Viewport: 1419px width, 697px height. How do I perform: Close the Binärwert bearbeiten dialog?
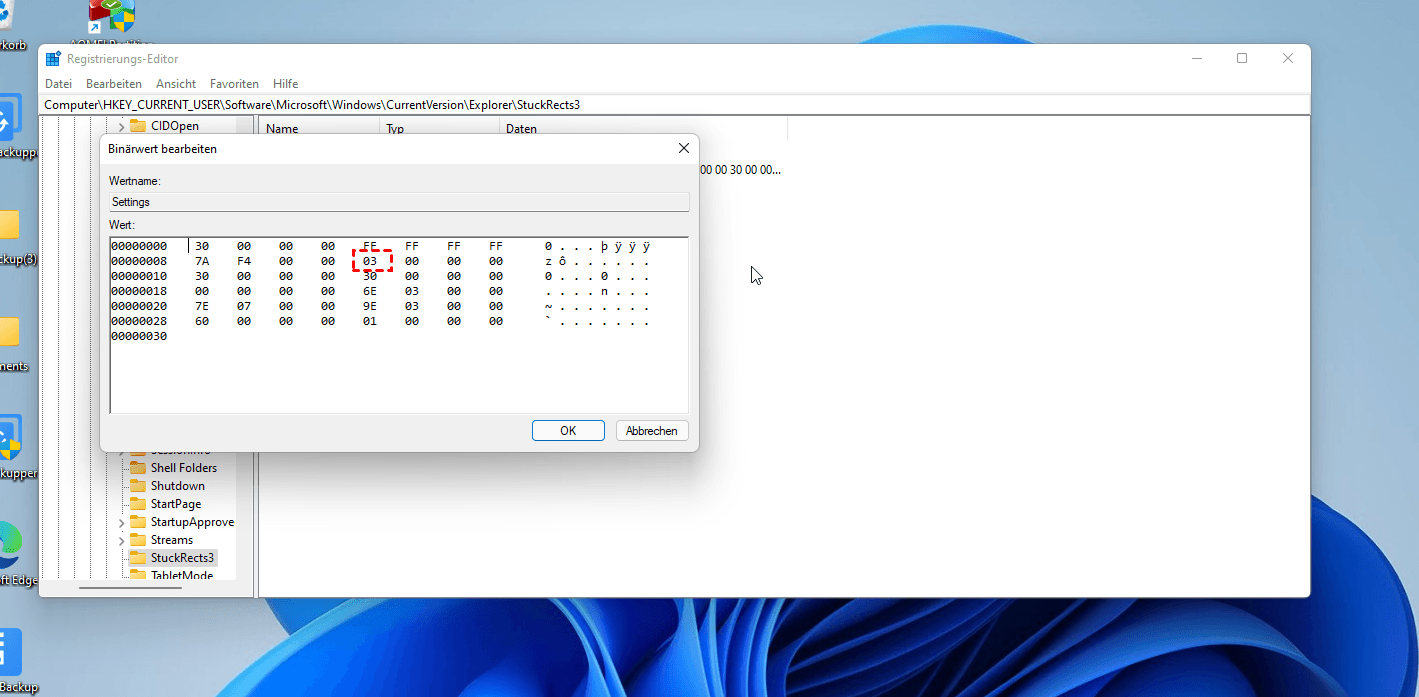pos(684,148)
